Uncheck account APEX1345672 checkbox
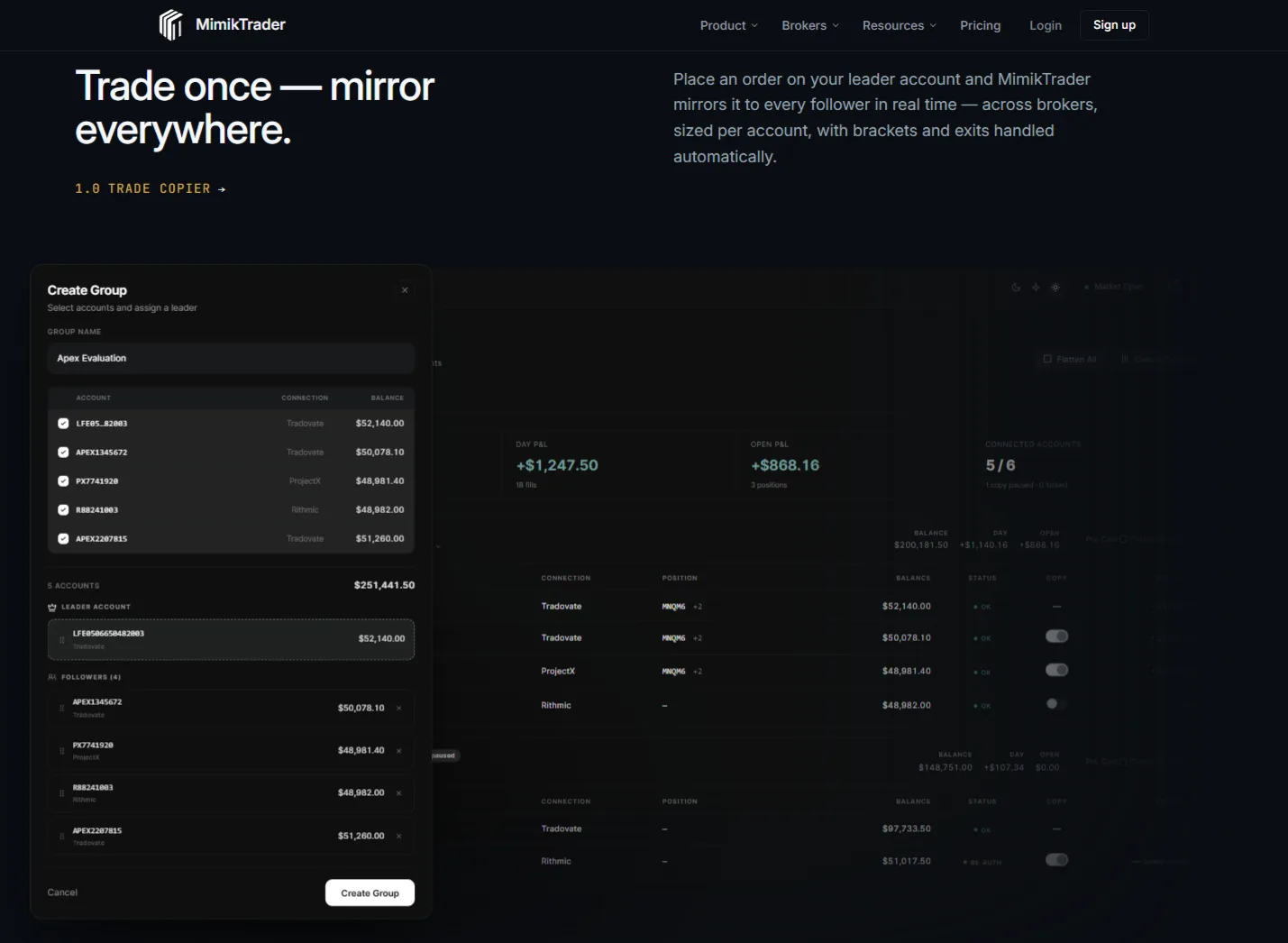The height and width of the screenshot is (943, 1288). click(63, 453)
